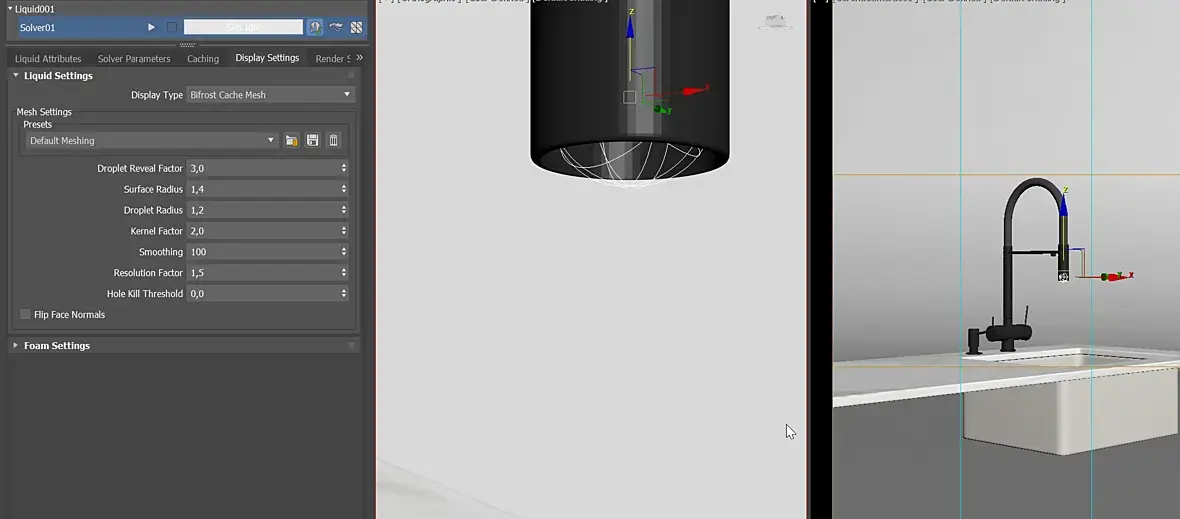
Task: Click the Sim Idle progress bar
Action: 243,27
